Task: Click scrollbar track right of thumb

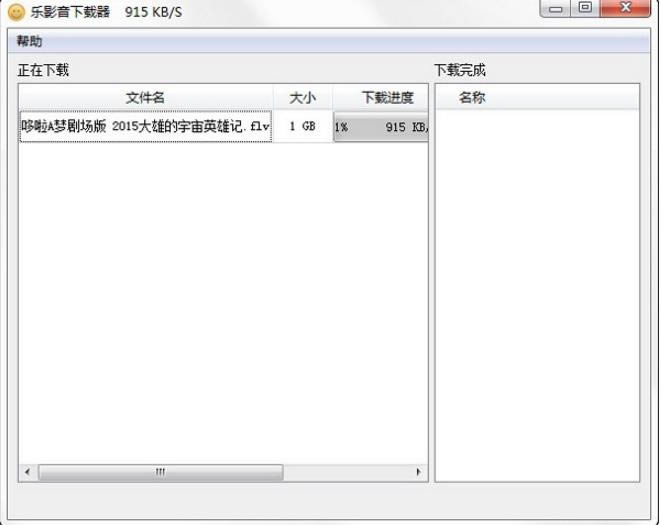Action: [347, 472]
